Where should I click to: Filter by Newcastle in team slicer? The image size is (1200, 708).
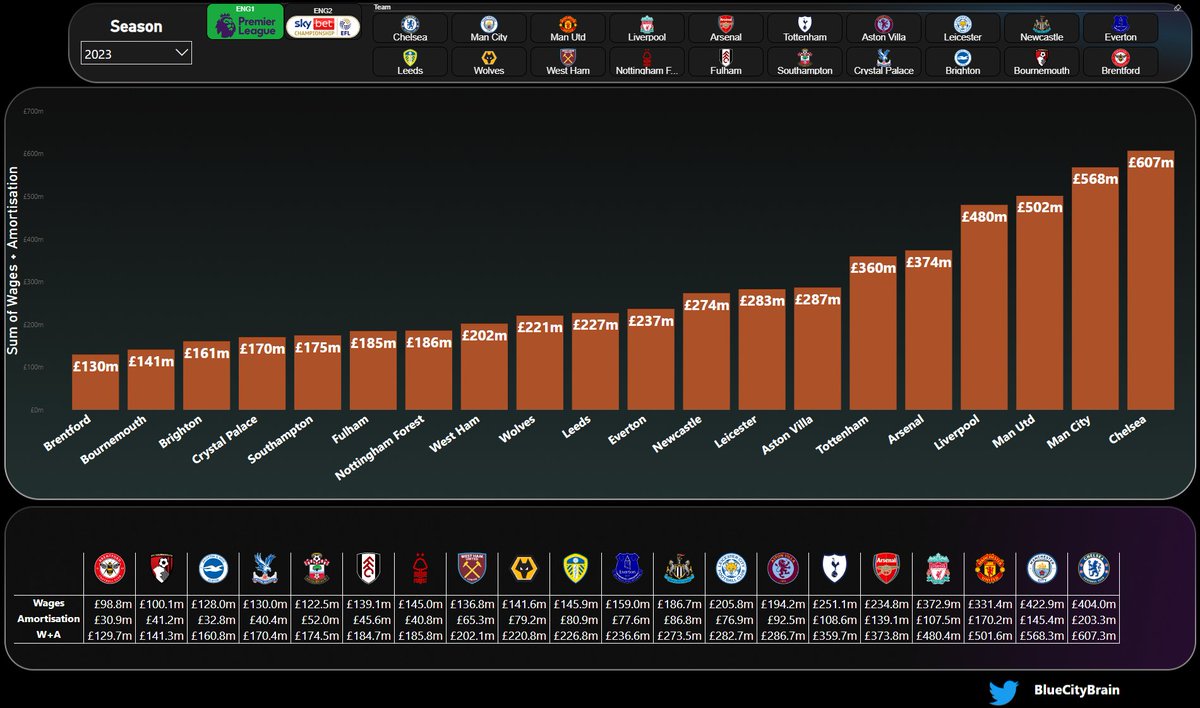tap(1042, 28)
